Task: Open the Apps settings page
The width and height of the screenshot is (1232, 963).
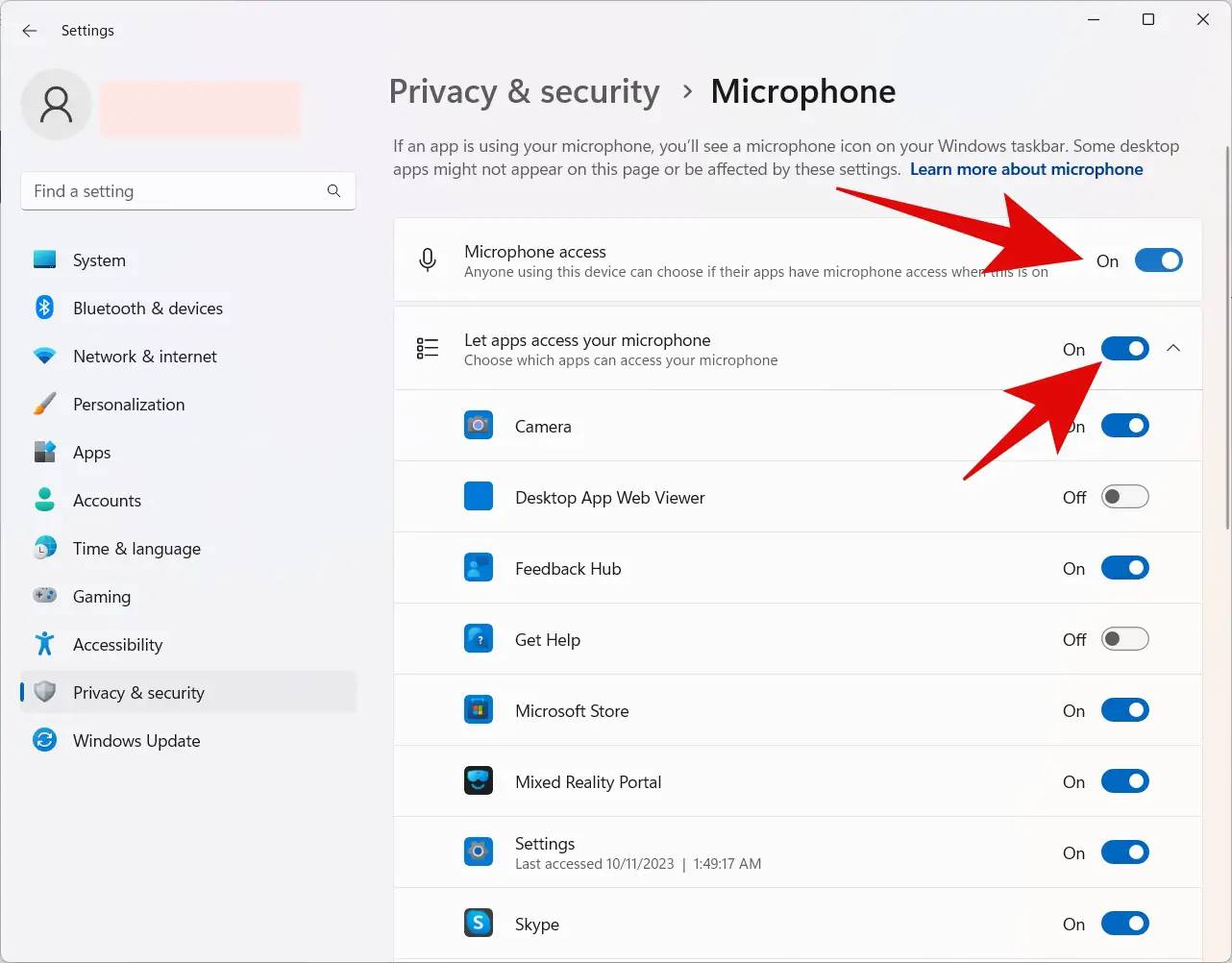Action: 188,453
